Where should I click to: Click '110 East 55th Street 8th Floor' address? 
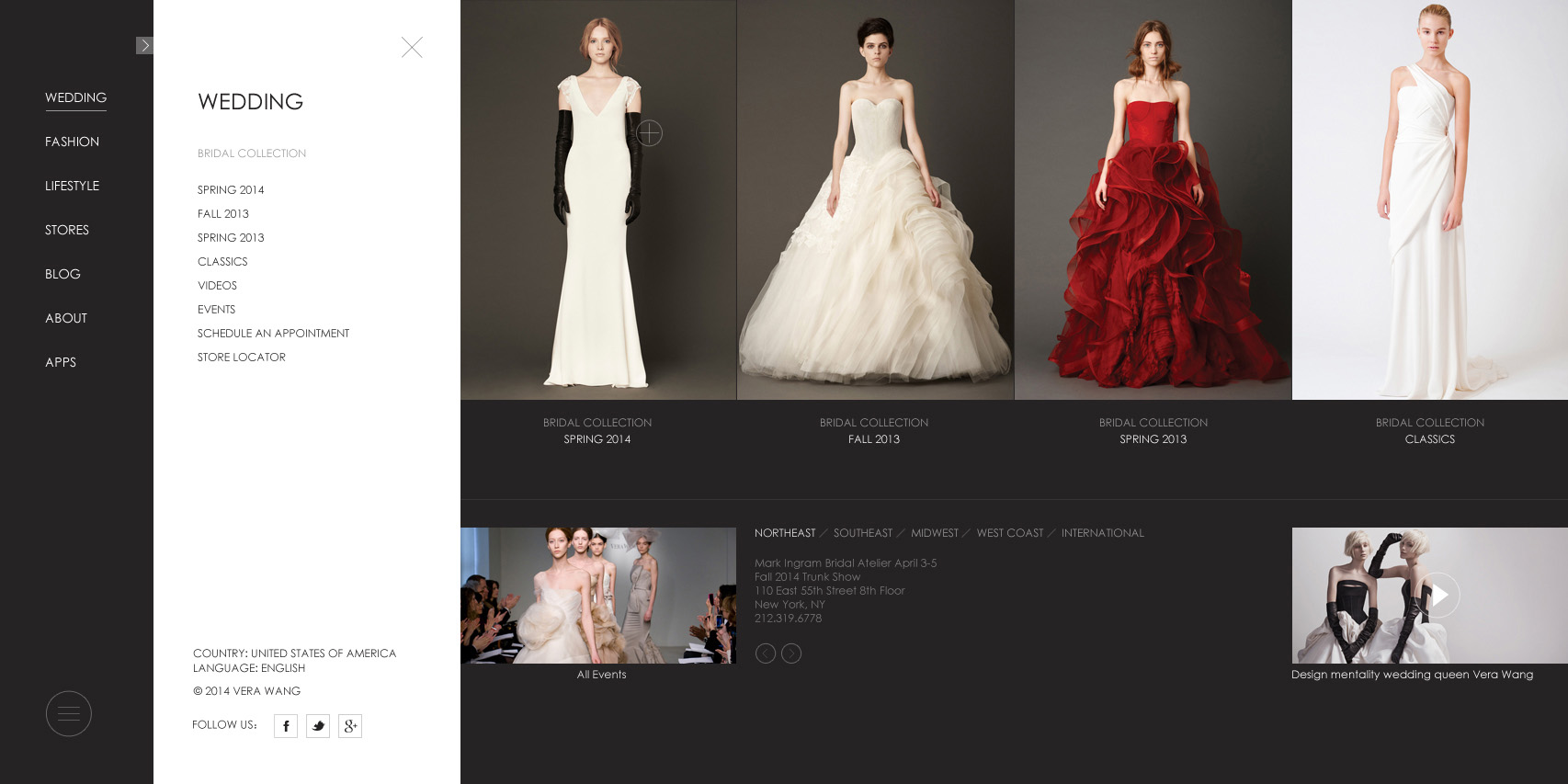click(830, 591)
